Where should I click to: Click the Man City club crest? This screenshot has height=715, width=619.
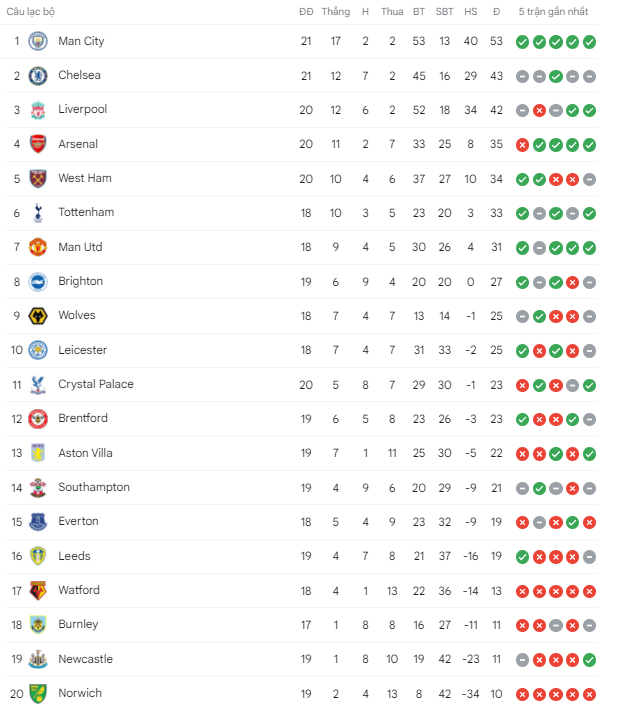[x=38, y=41]
